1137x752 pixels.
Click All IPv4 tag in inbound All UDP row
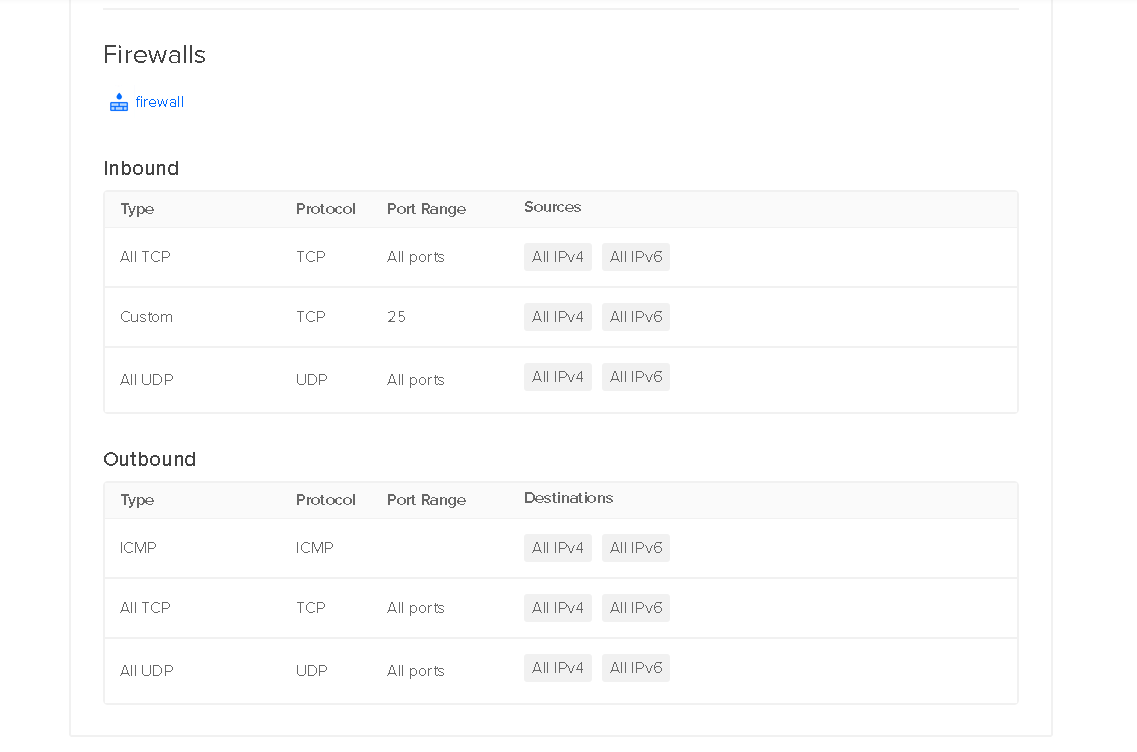[558, 377]
